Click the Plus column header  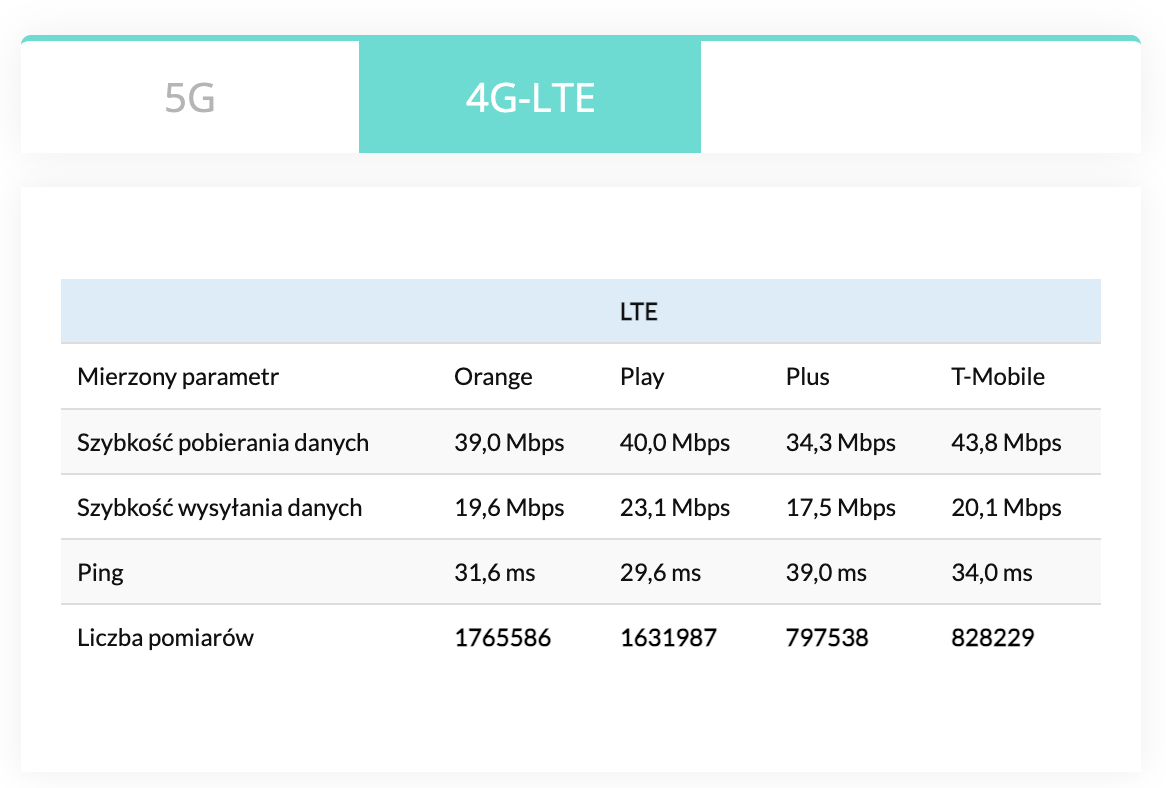click(808, 377)
